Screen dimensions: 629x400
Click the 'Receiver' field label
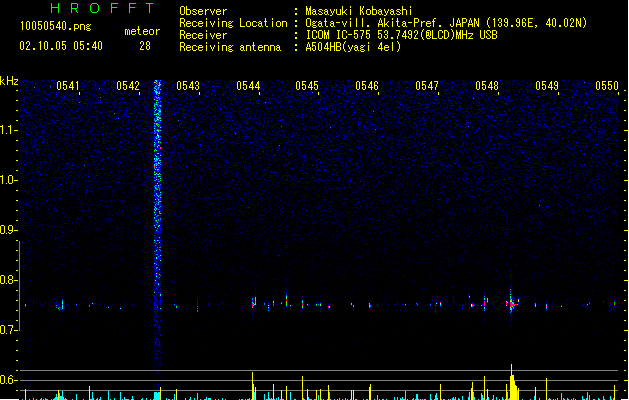click(203, 35)
